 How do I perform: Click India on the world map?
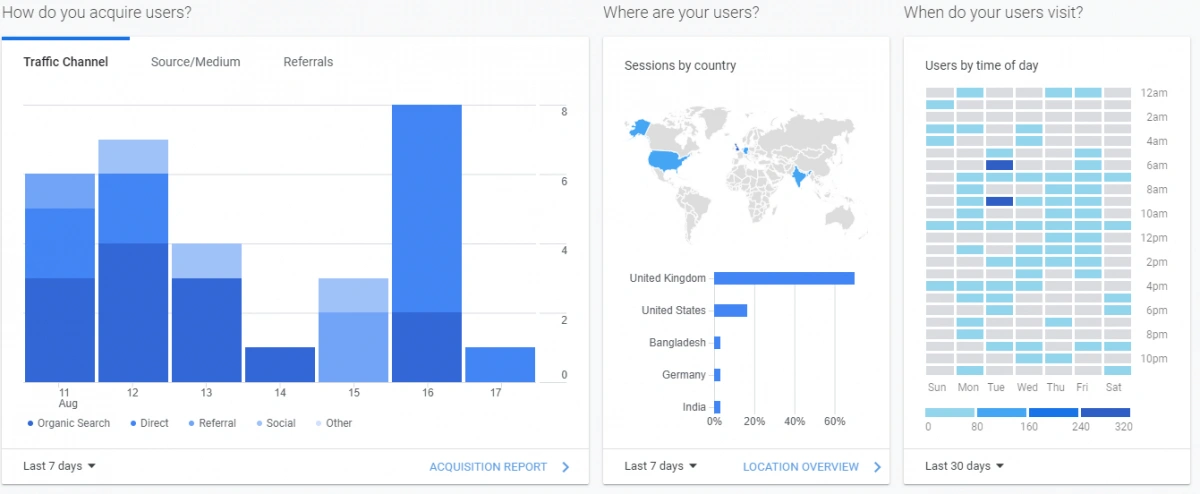799,177
